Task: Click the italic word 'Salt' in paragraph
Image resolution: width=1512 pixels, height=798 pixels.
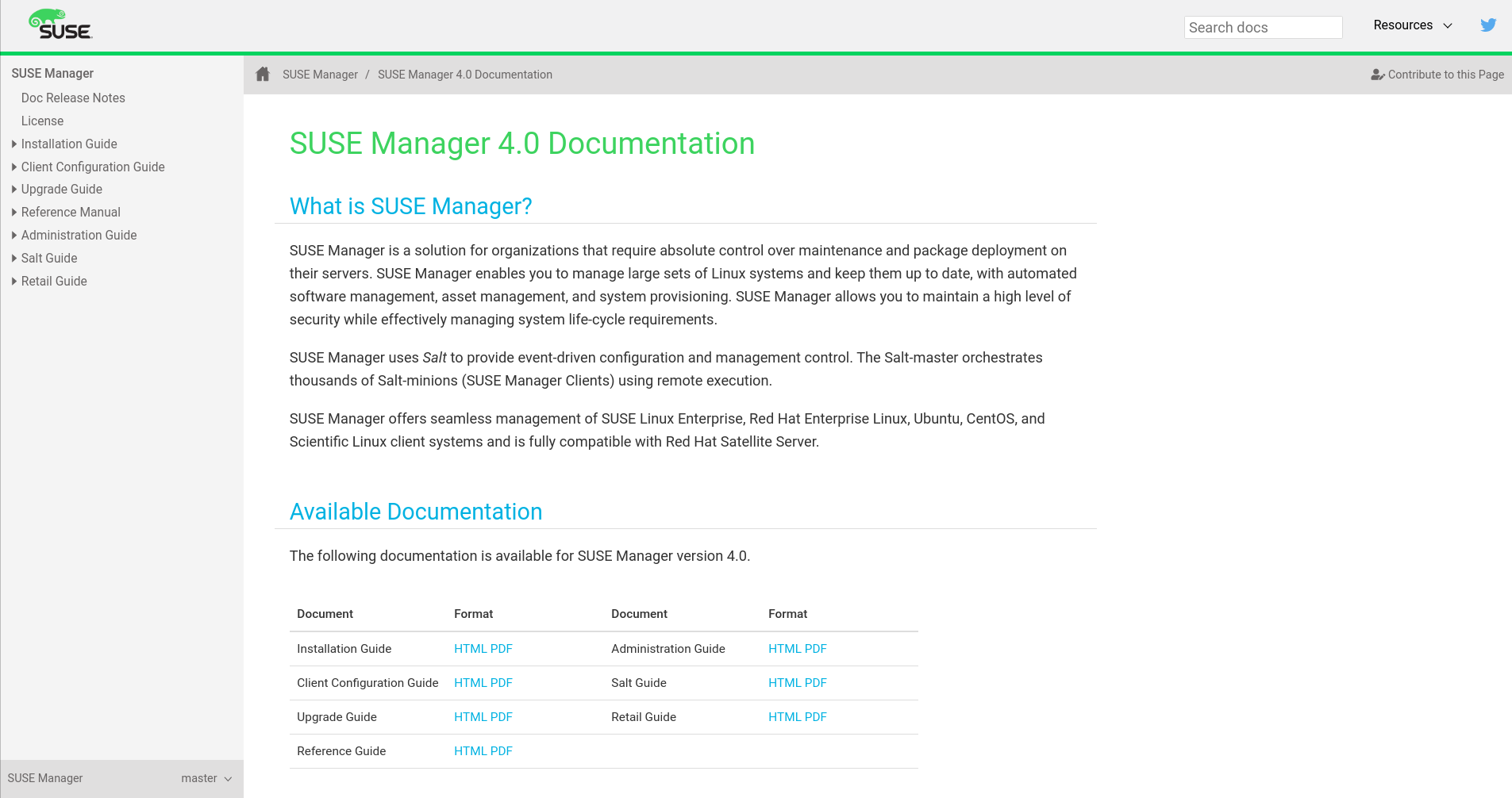Action: (x=434, y=358)
